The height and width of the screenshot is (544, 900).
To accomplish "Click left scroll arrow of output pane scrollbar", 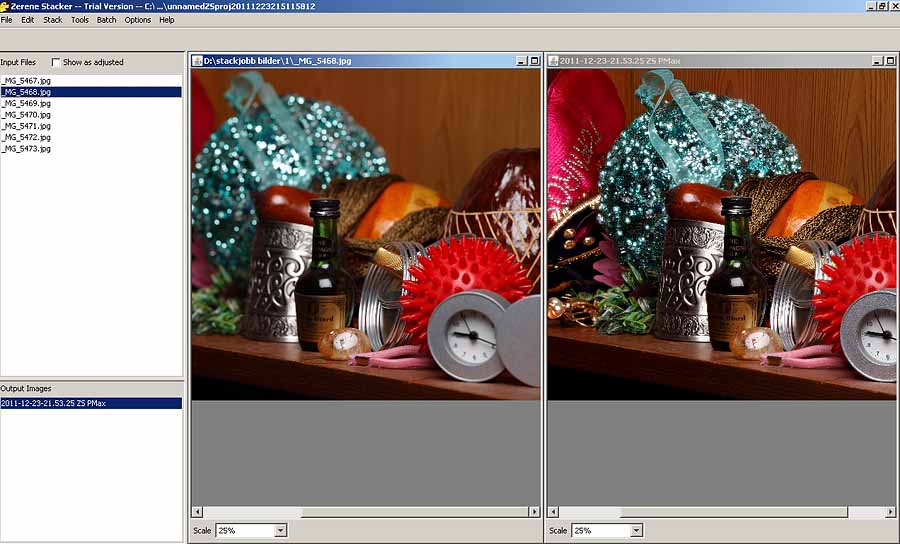I will (554, 512).
